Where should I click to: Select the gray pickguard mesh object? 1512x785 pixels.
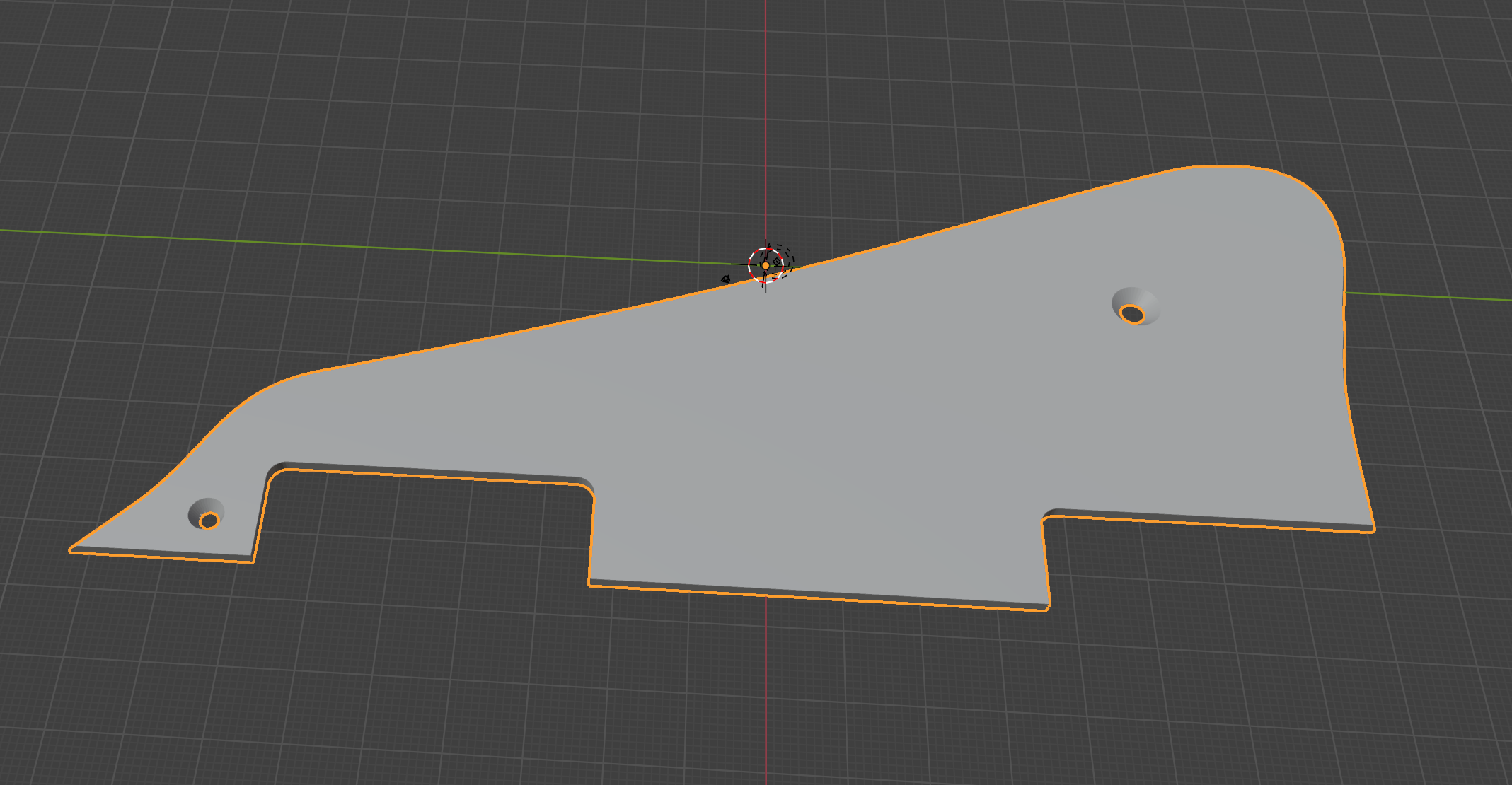click(x=778, y=424)
